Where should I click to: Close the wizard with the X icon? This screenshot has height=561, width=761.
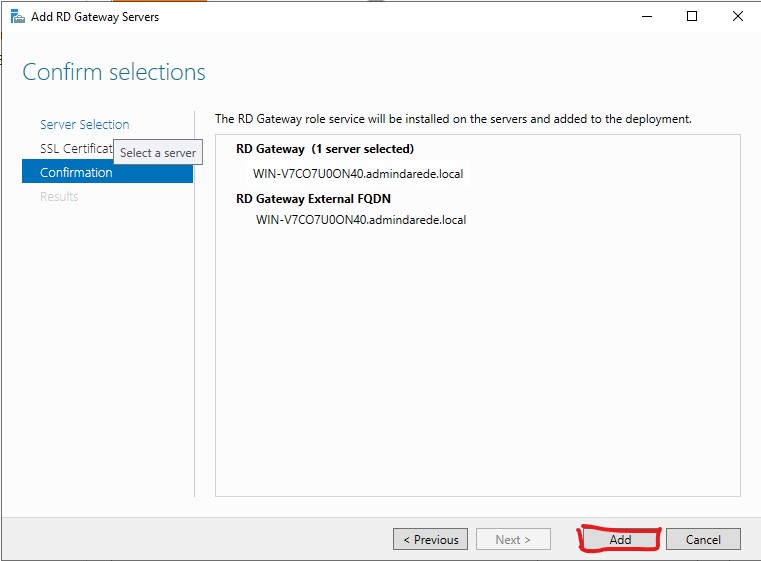(x=738, y=16)
